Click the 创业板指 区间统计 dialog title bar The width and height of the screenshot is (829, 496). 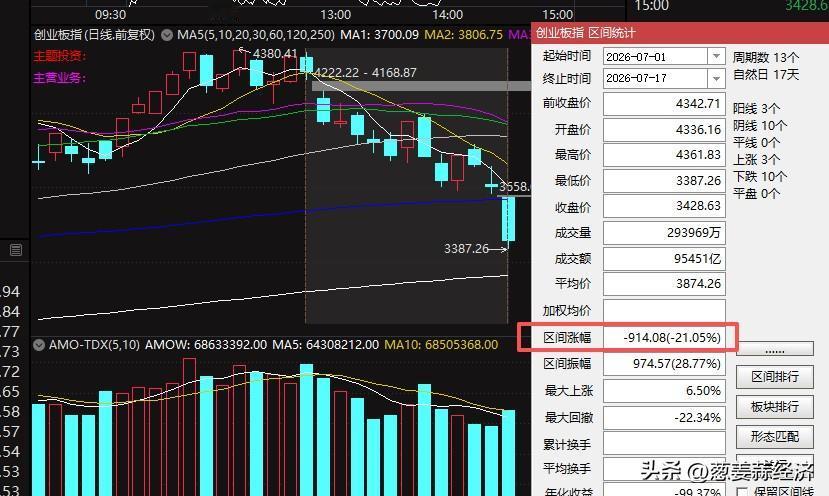(680, 33)
